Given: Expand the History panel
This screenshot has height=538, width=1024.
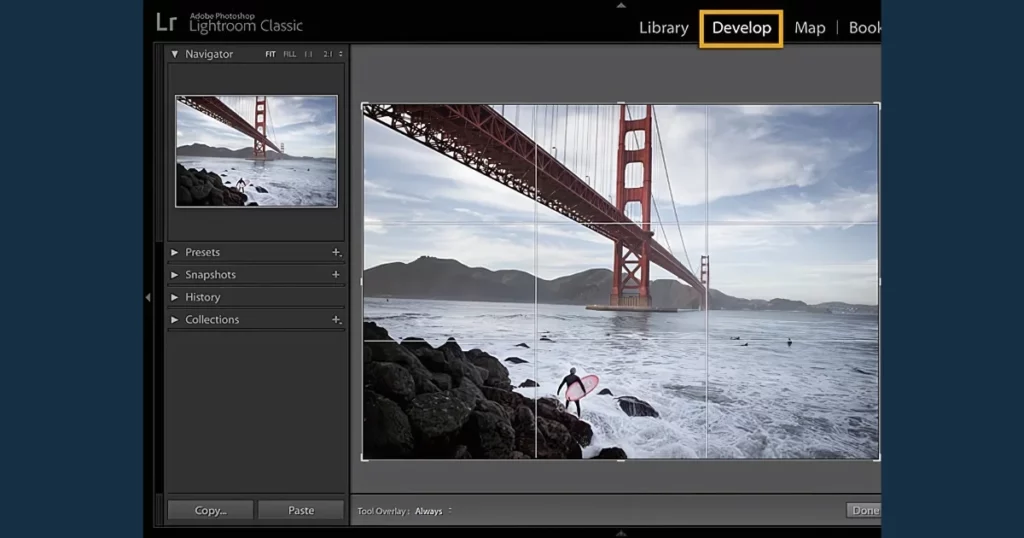Looking at the screenshot, I should [174, 297].
